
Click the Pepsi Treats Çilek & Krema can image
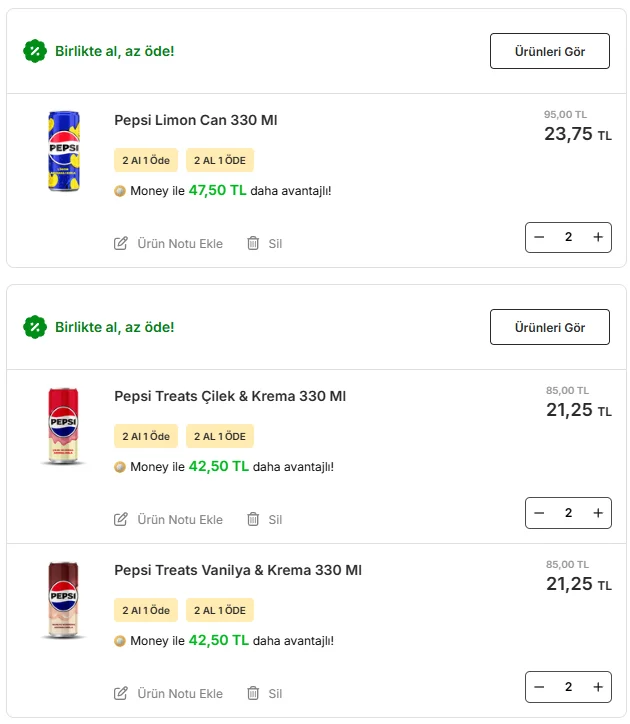[x=63, y=426]
